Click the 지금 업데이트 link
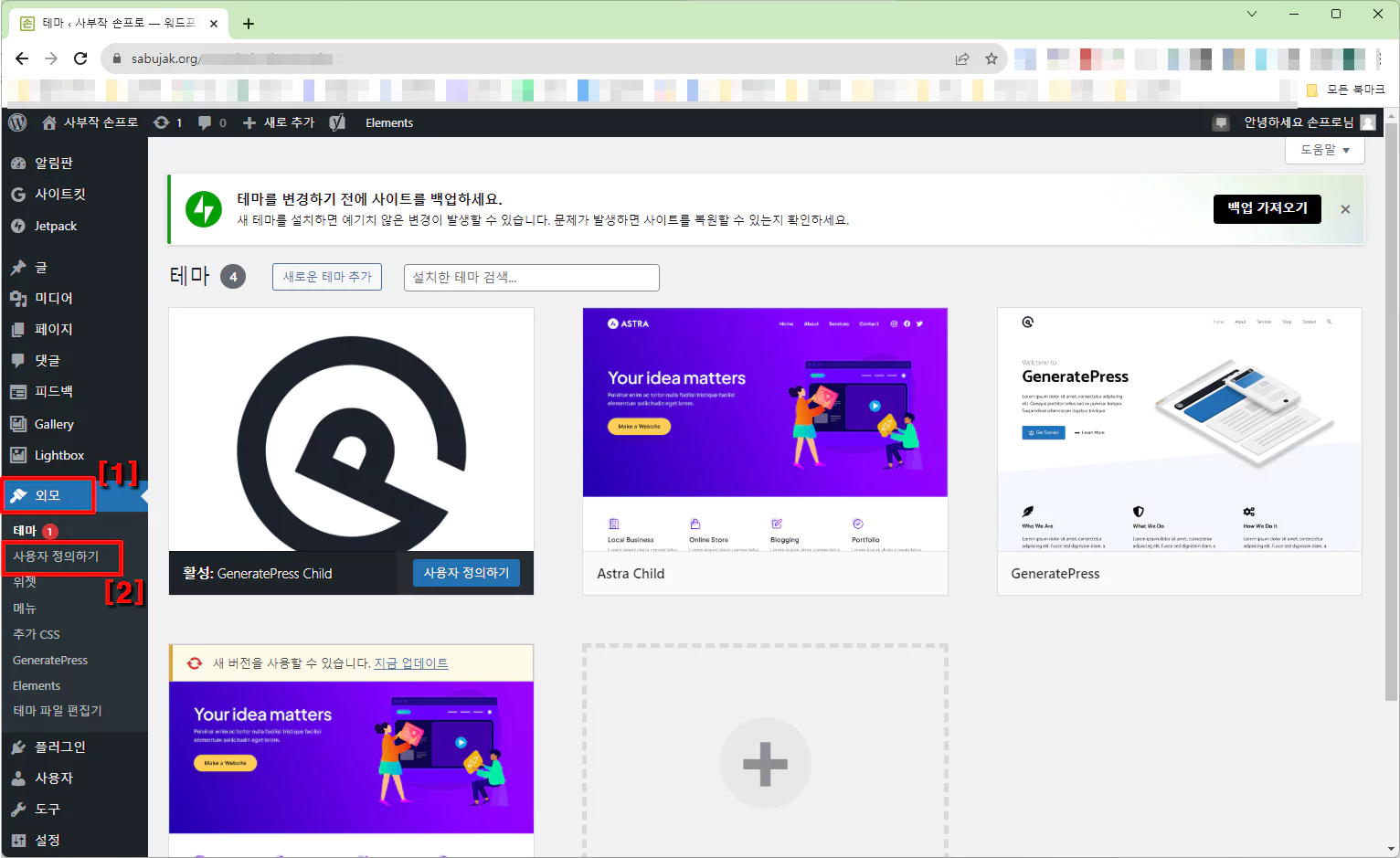Viewport: 1400px width, 858px height. (411, 663)
